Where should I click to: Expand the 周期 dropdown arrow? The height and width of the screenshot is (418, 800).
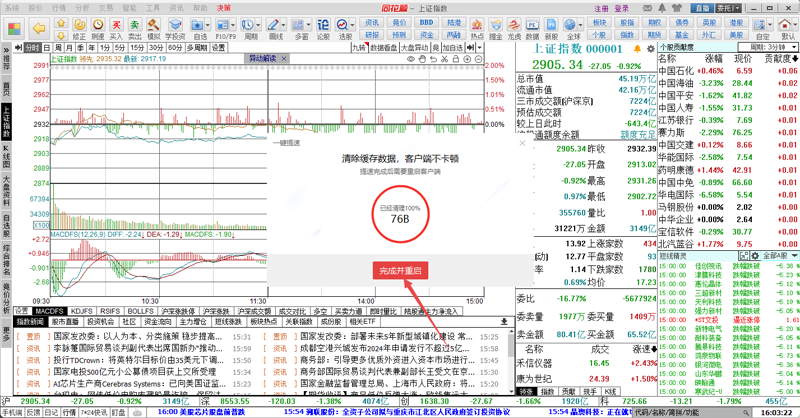pyautogui.click(x=258, y=24)
